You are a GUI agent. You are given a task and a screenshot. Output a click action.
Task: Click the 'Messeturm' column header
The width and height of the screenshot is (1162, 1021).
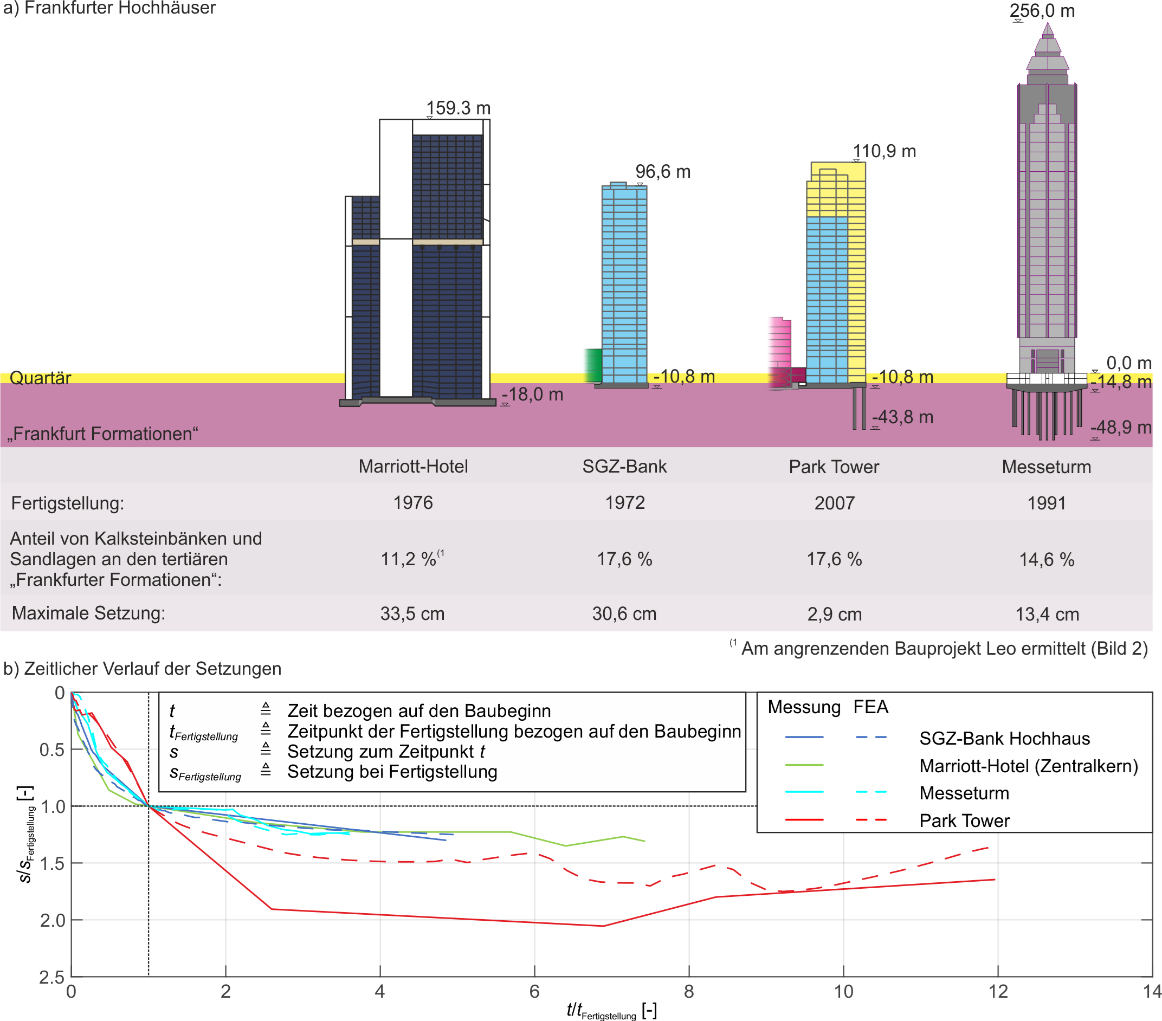[x=1046, y=467]
